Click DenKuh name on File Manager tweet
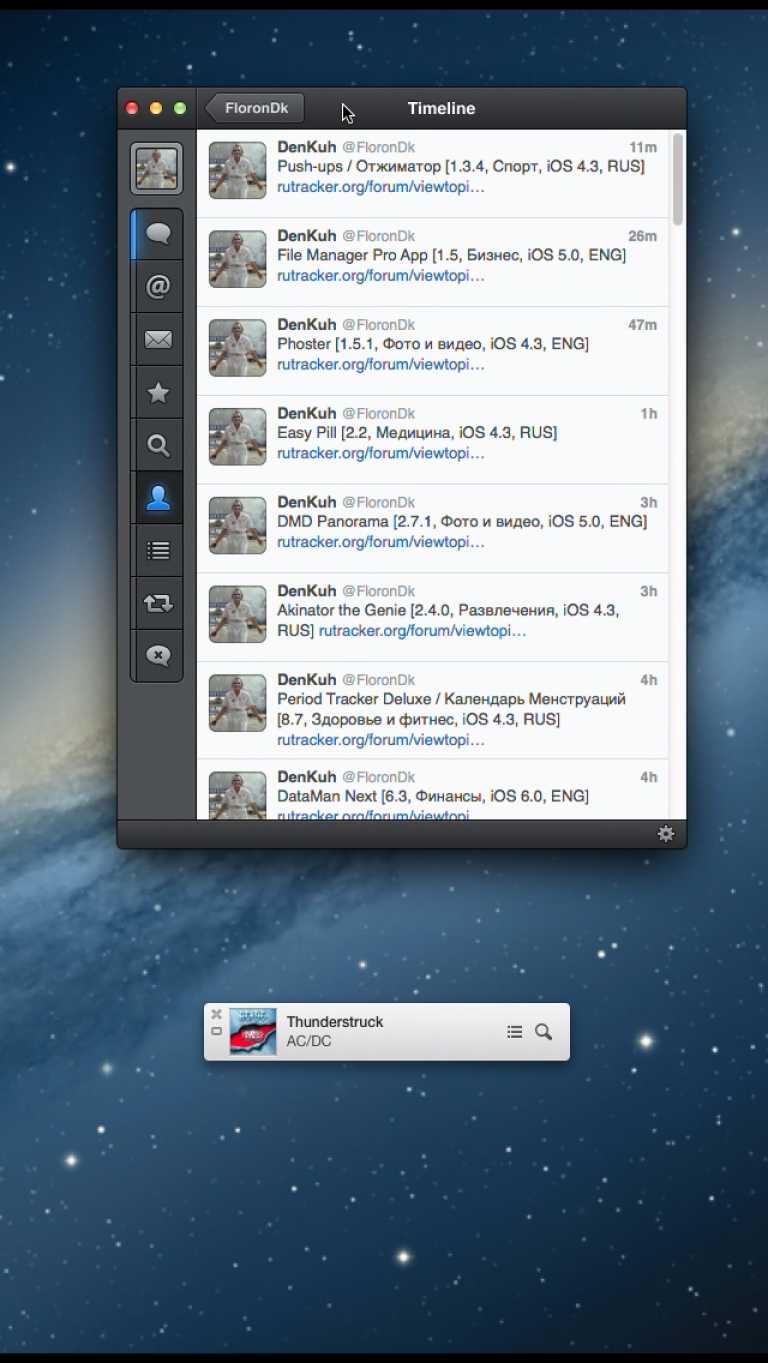Viewport: 768px width, 1363px height. 307,236
